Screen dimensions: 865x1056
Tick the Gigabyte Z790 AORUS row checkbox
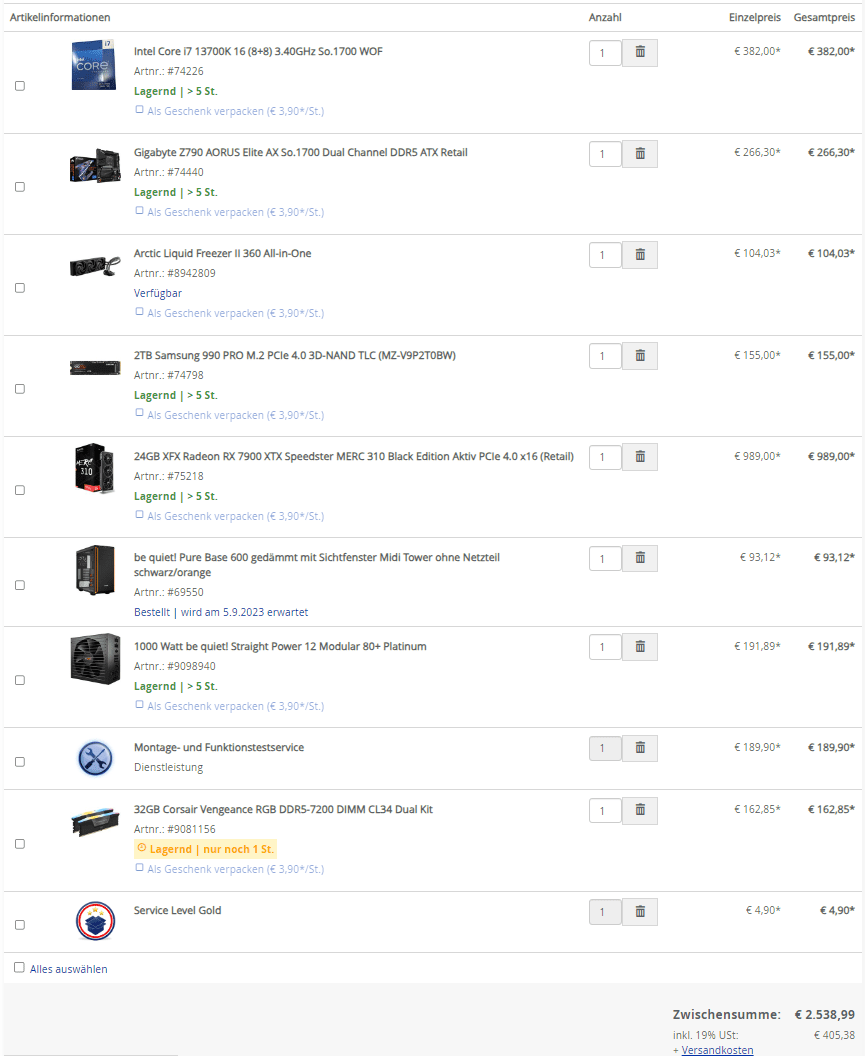click(20, 187)
